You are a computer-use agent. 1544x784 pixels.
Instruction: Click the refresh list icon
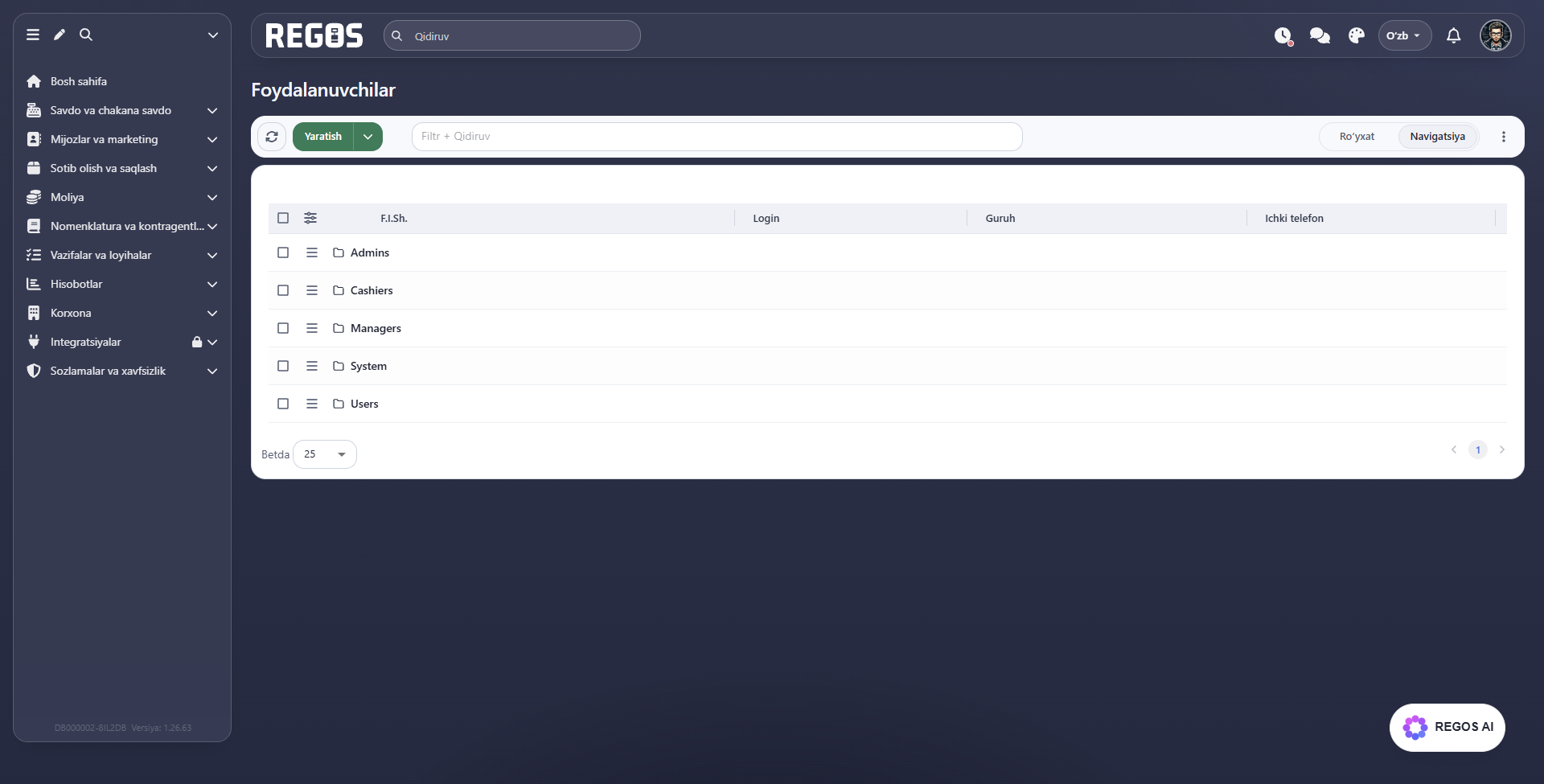(272, 137)
